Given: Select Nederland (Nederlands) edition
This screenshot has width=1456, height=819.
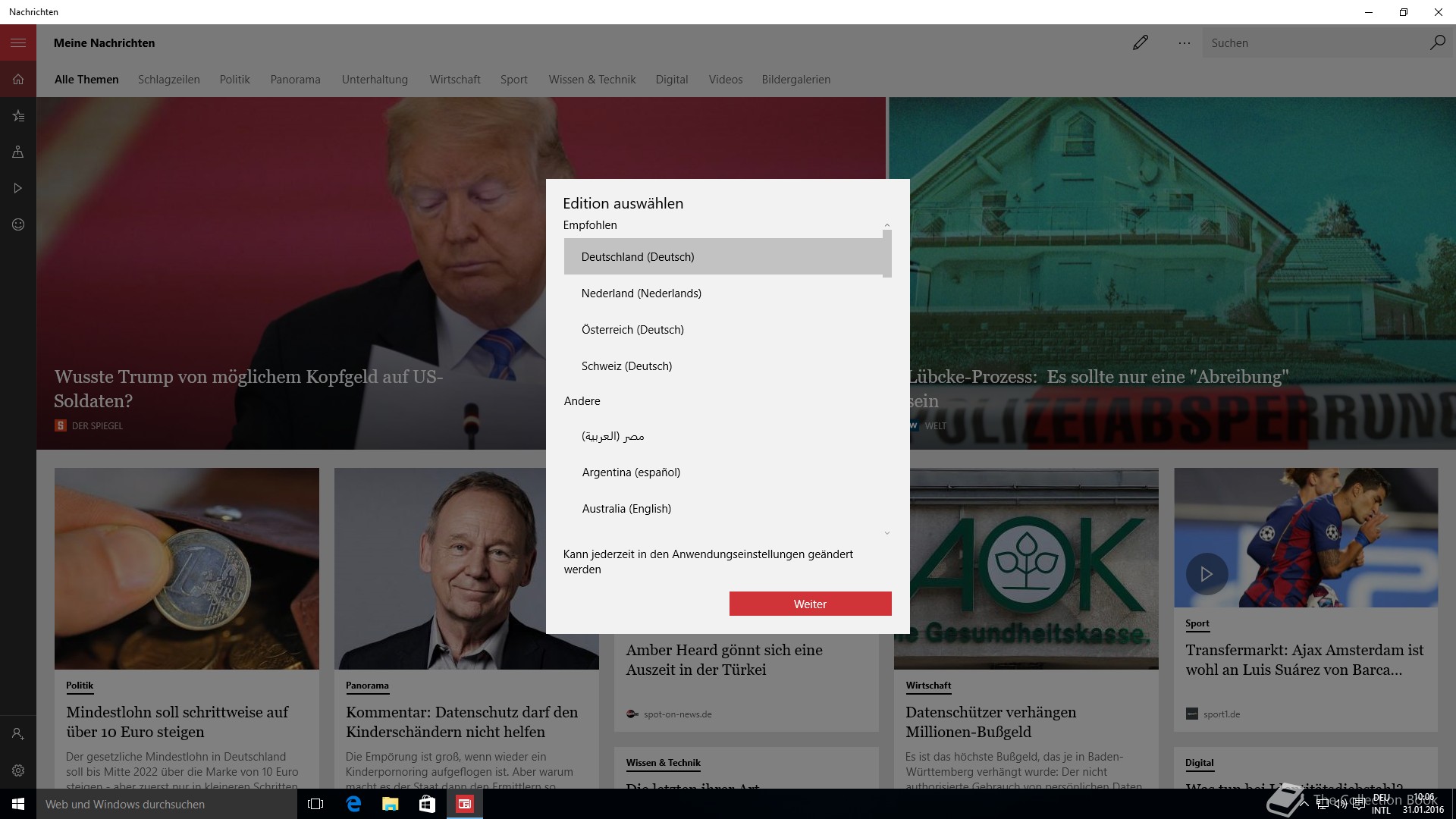Looking at the screenshot, I should 723,293.
